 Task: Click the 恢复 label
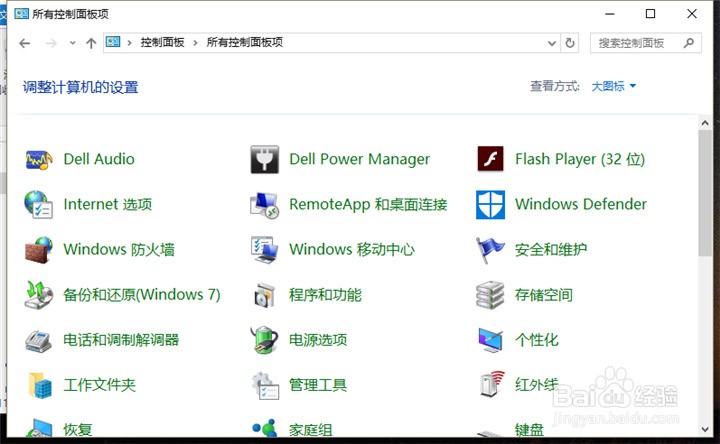[x=78, y=430]
